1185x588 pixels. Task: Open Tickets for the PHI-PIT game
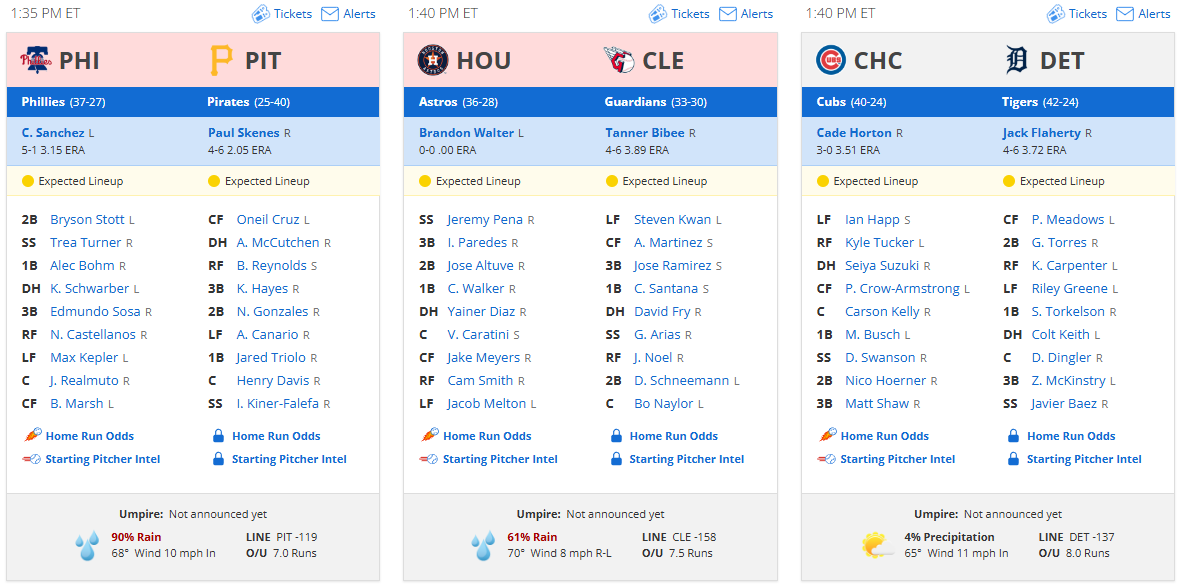click(x=281, y=14)
